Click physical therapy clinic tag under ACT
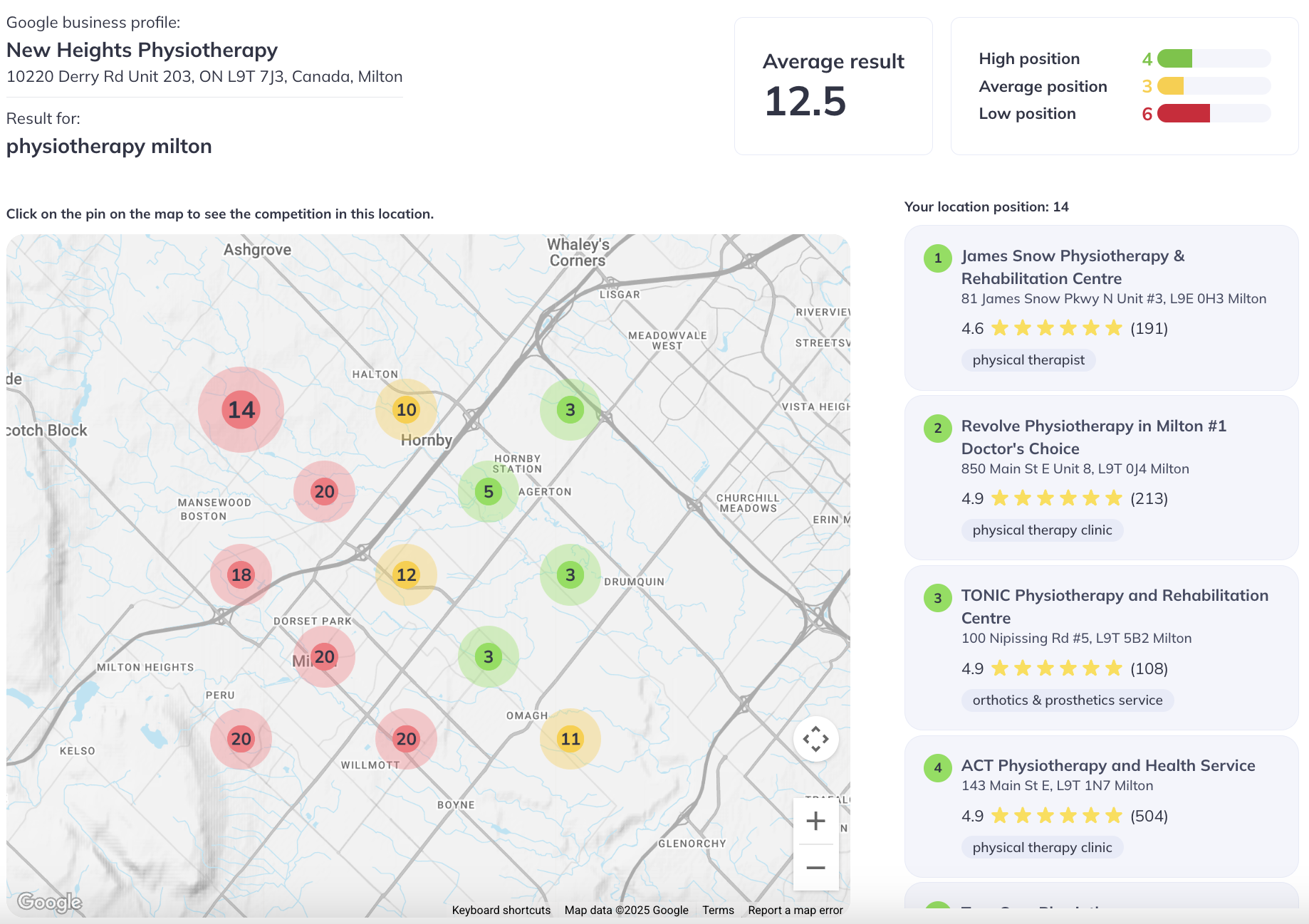 1042,847
